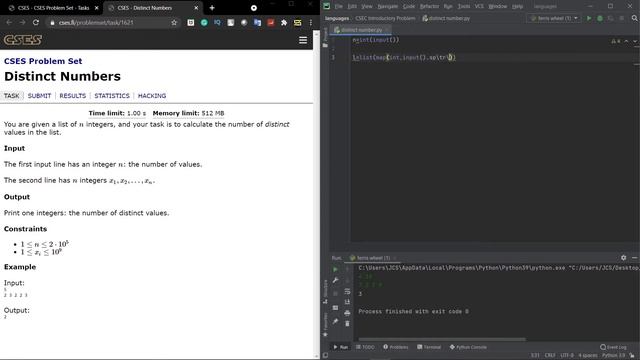Viewport: 640px width, 360px height.
Task: Click the green Run button in PyCharm toolbar
Action: tap(589, 18)
